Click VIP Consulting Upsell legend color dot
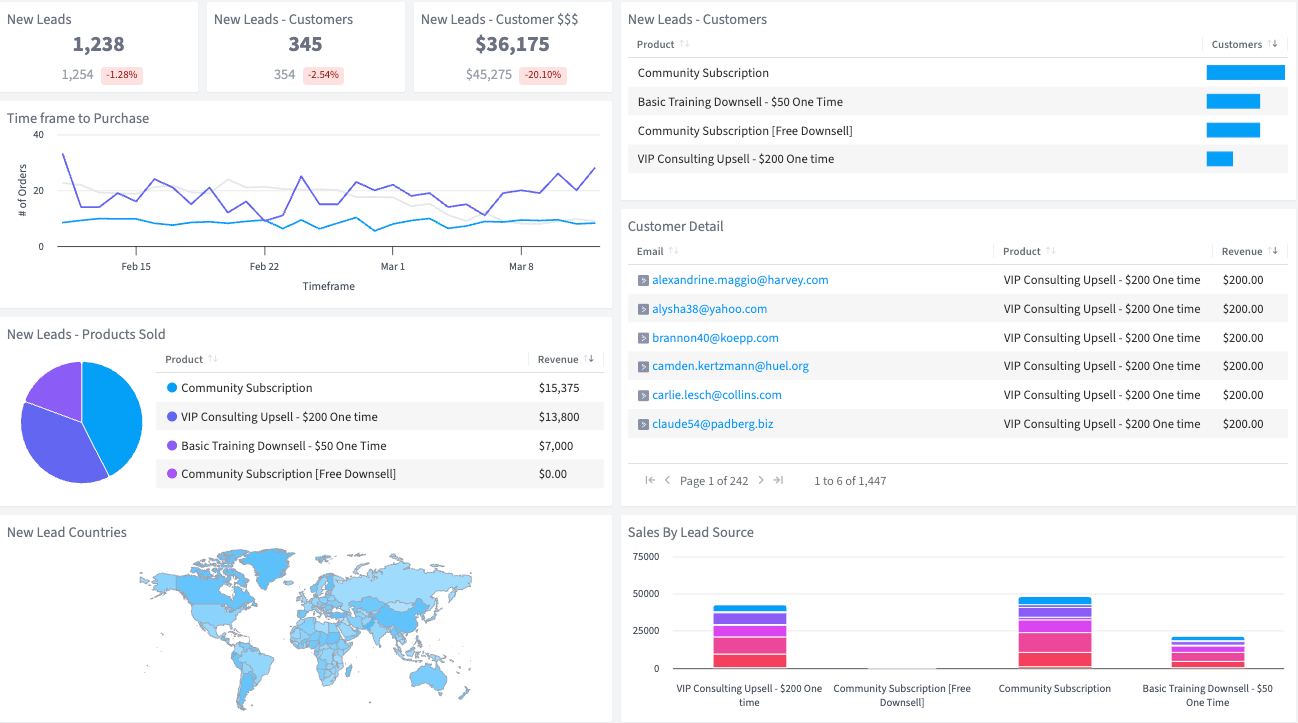The width and height of the screenshot is (1298, 723). pyautogui.click(x=172, y=417)
